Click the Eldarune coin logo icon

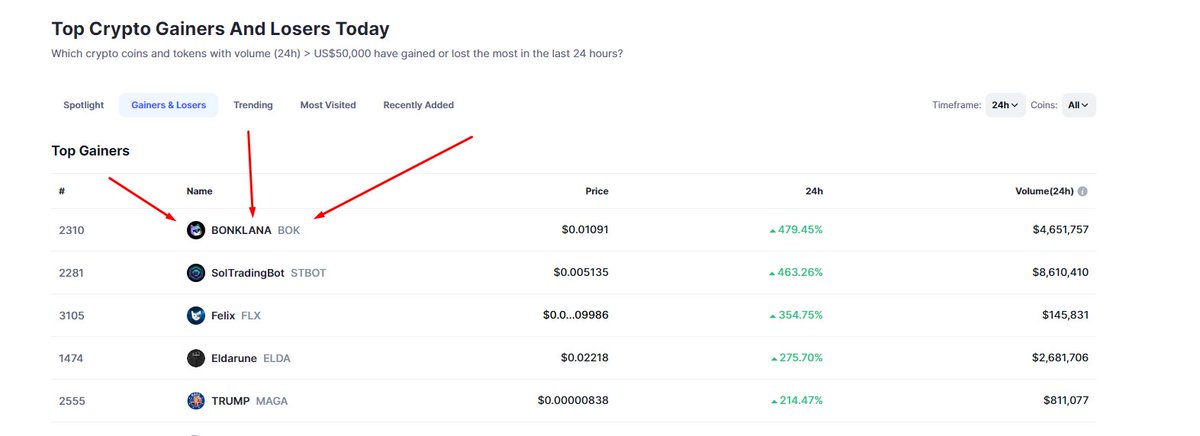pos(196,358)
